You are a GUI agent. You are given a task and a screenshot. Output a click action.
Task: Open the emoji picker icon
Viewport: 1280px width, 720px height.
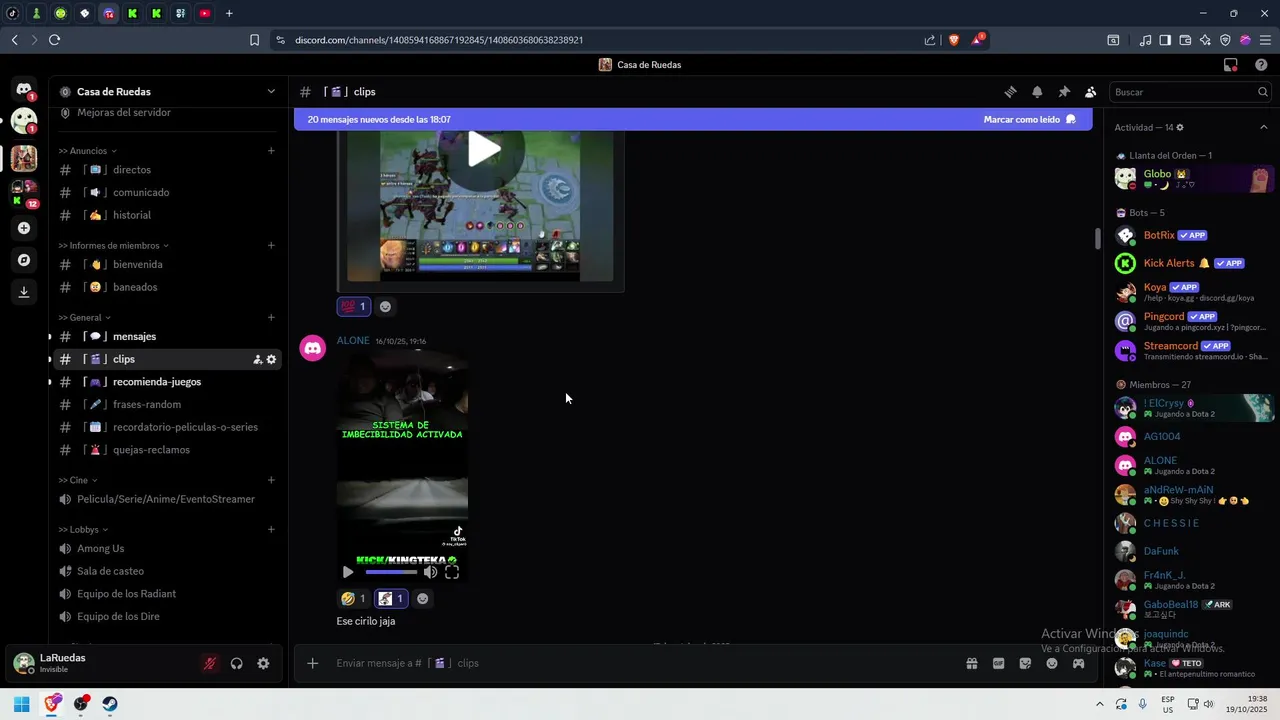coord(1052,663)
